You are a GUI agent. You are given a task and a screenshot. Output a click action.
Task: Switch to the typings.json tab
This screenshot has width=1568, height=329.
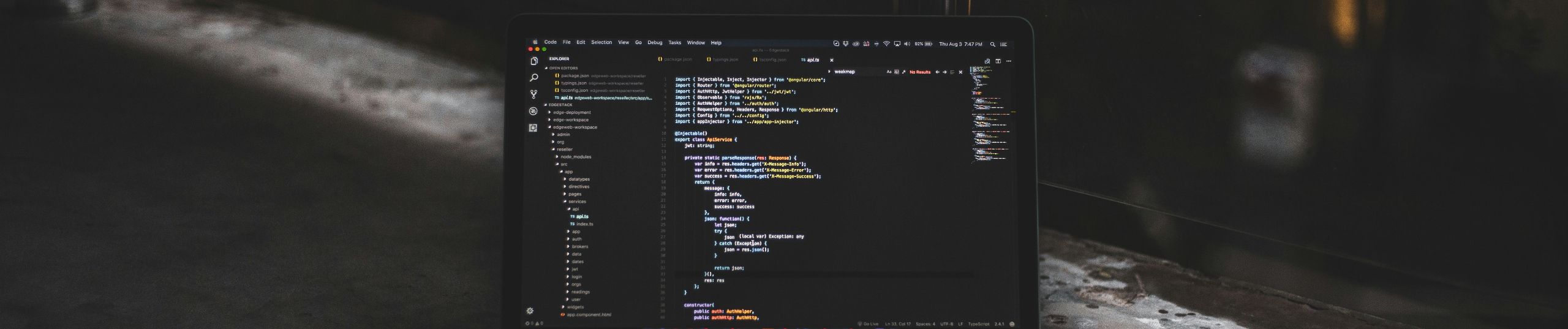click(722, 59)
